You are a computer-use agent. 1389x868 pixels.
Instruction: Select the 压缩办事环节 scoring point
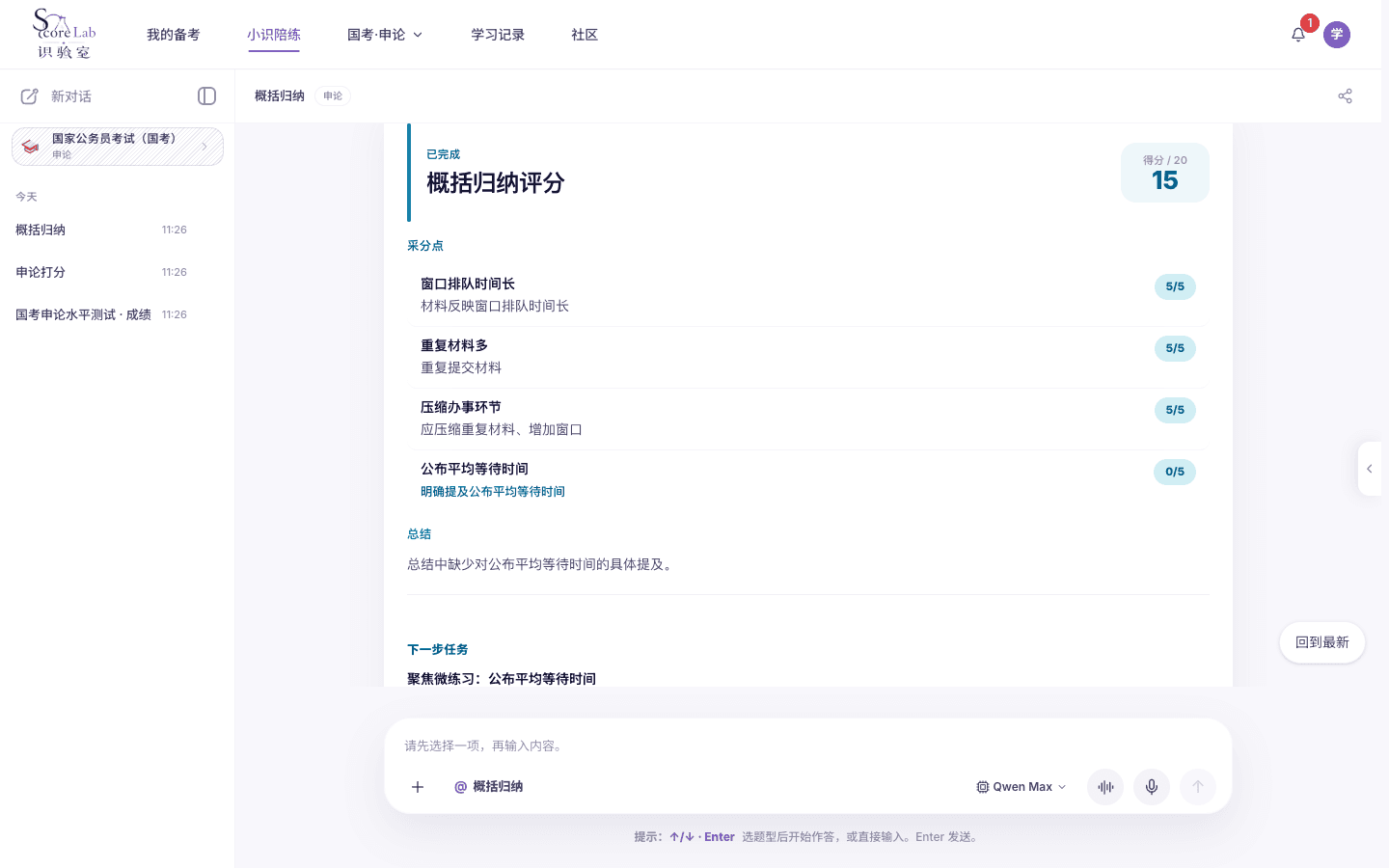(808, 419)
